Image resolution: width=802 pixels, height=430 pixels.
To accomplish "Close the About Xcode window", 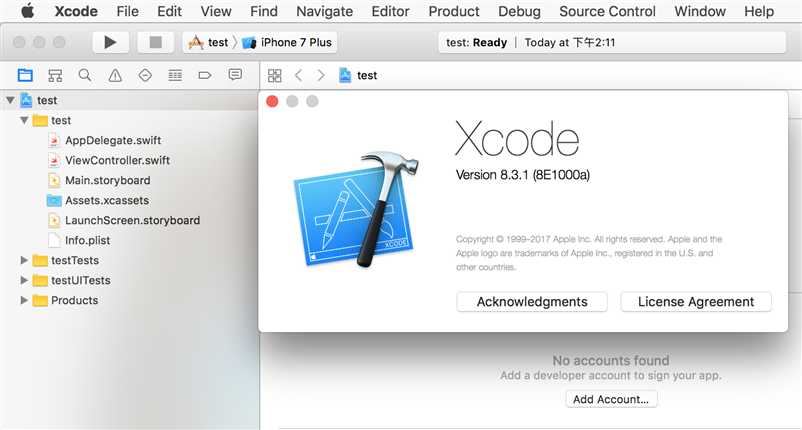I will tap(272, 101).
